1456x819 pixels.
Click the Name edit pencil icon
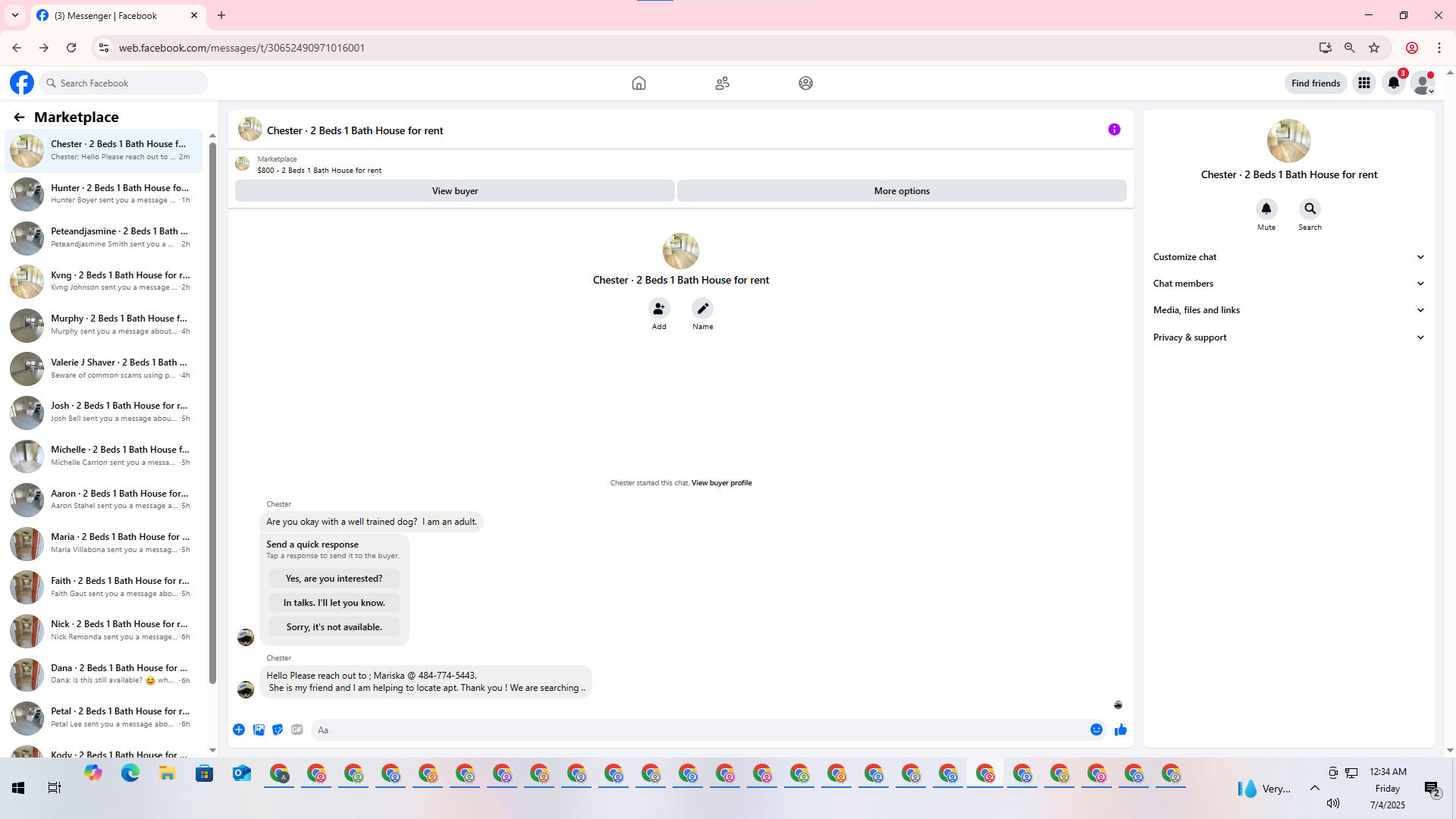[702, 309]
